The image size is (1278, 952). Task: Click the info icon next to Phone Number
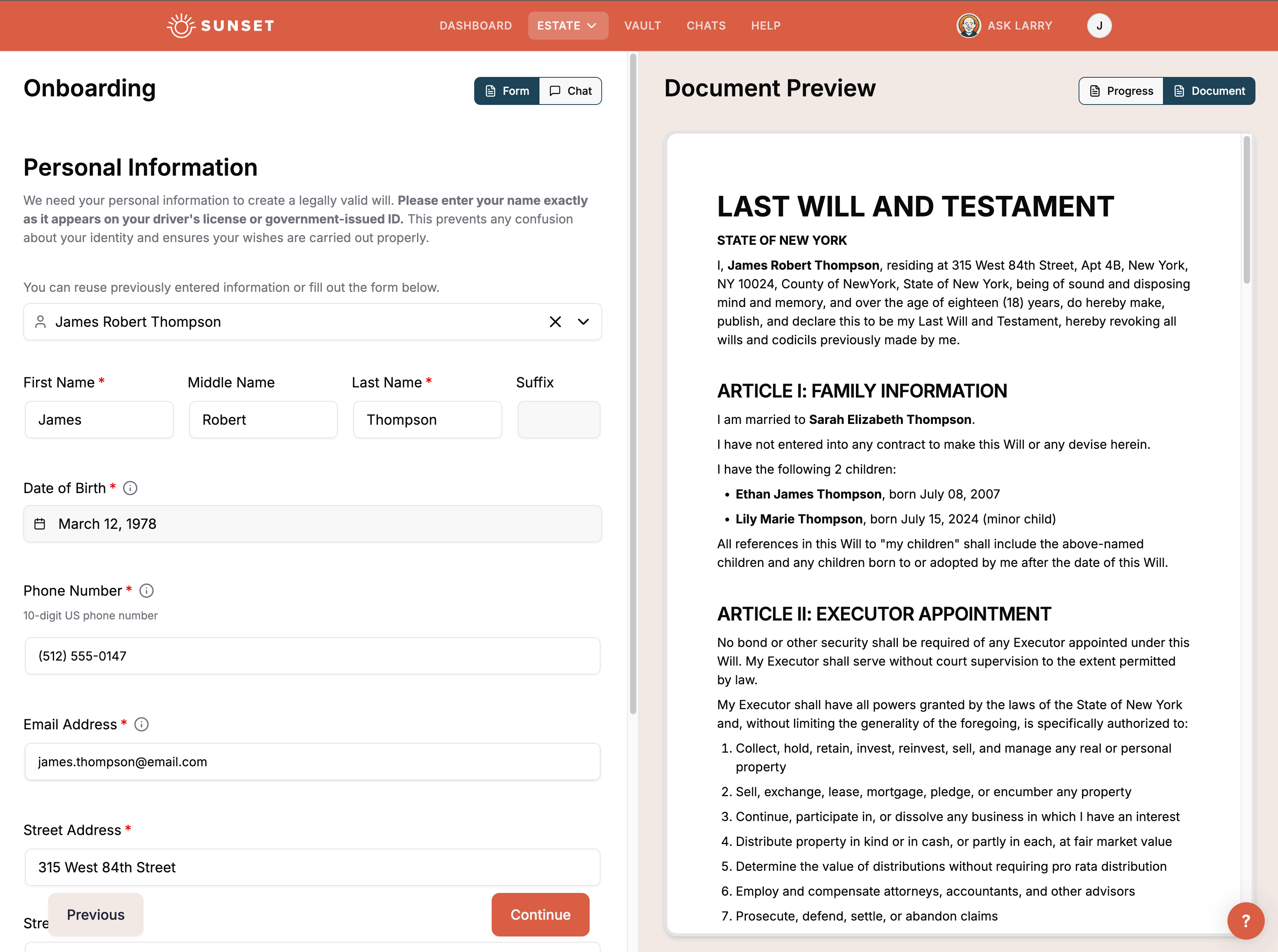[146, 590]
